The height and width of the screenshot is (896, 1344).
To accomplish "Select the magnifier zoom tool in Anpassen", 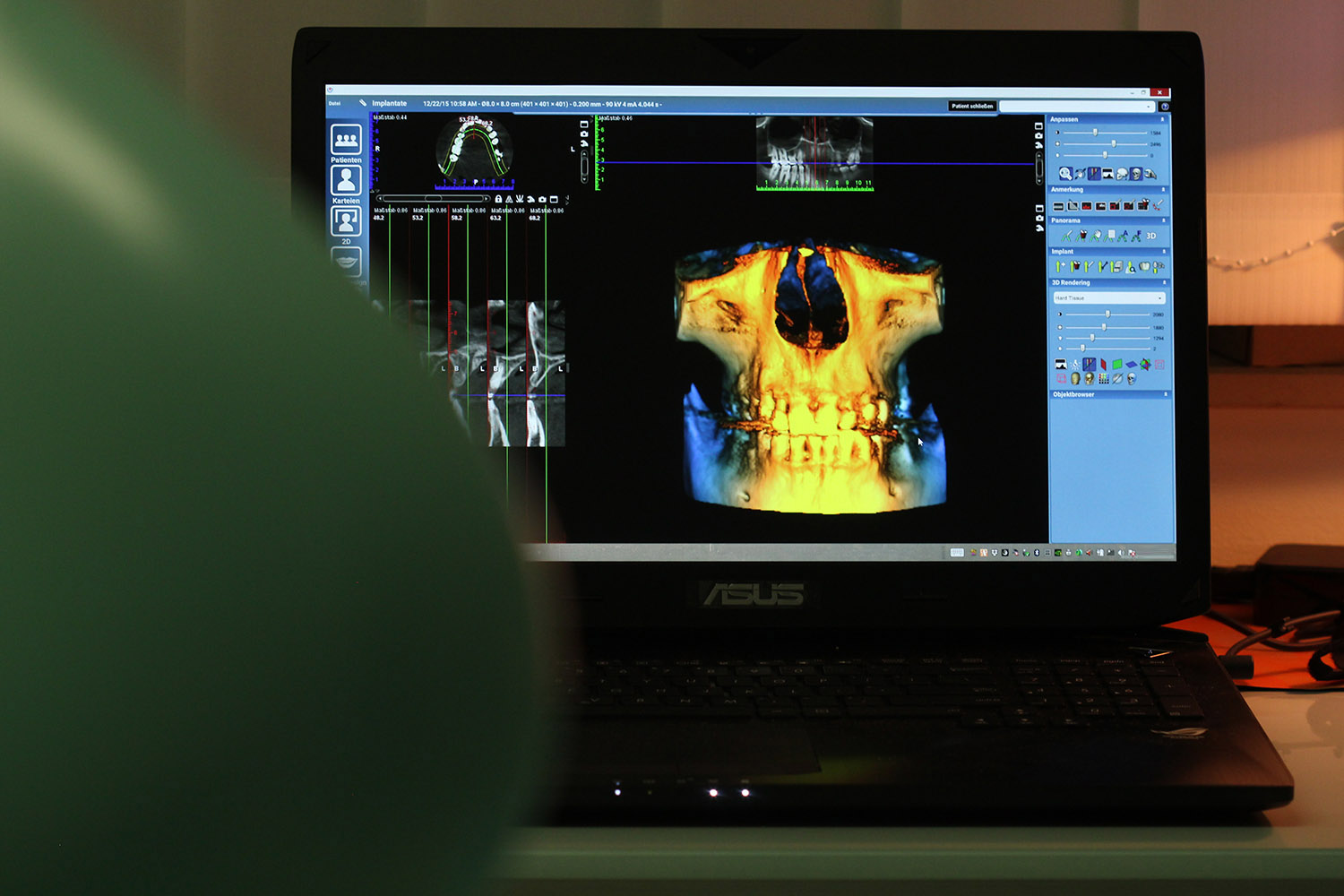I will point(1064,174).
